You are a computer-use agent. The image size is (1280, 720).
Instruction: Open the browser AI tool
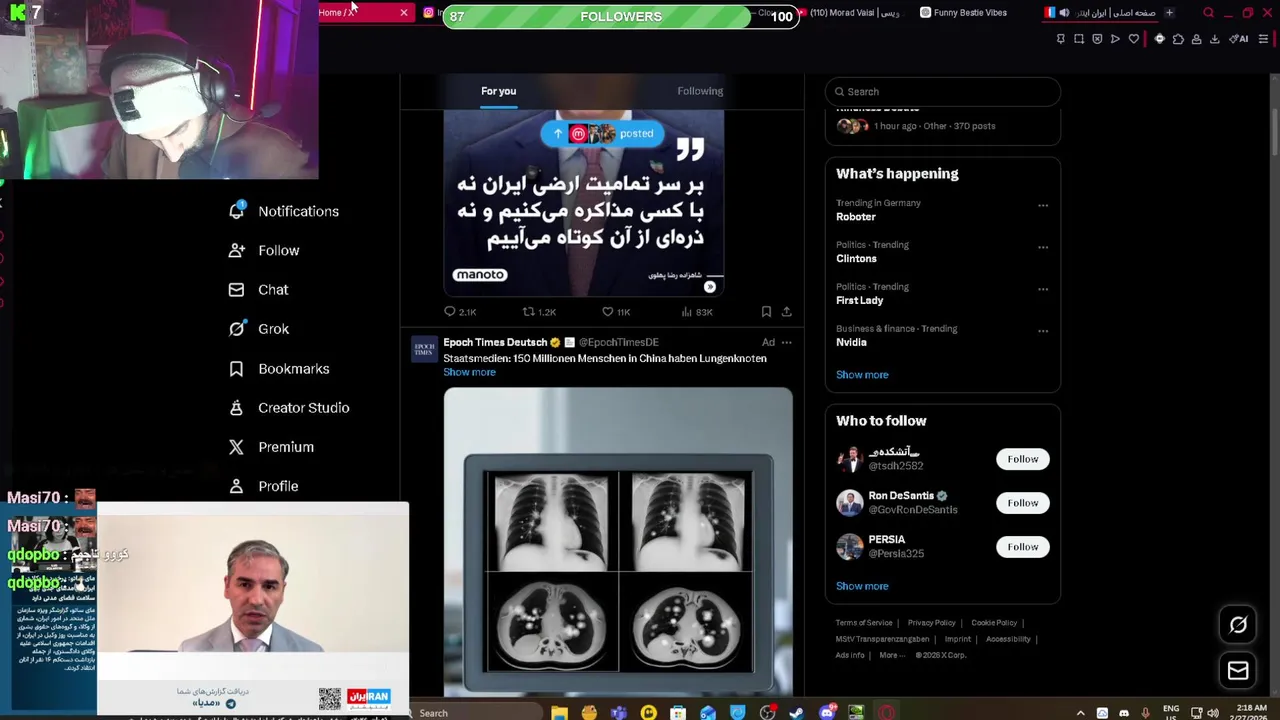coord(1238,39)
